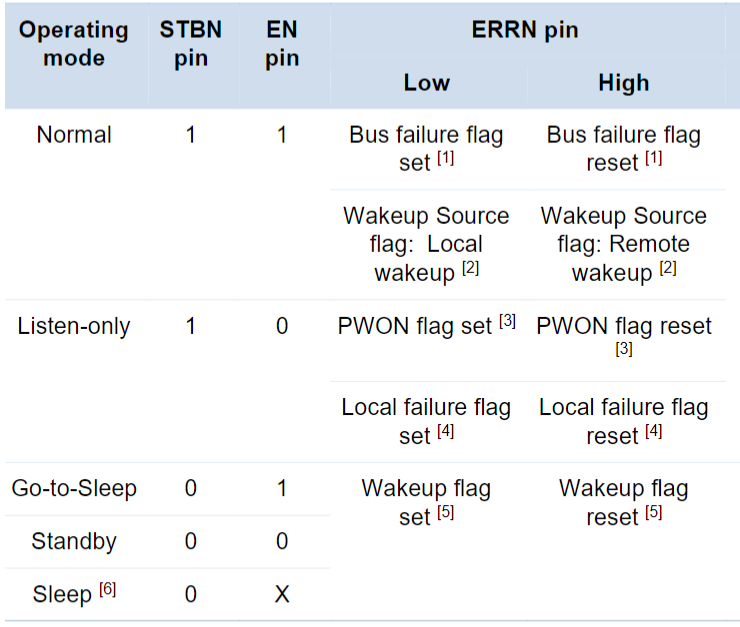Click the Low sub-header cell
The height and width of the screenshot is (627, 740).
click(x=427, y=83)
